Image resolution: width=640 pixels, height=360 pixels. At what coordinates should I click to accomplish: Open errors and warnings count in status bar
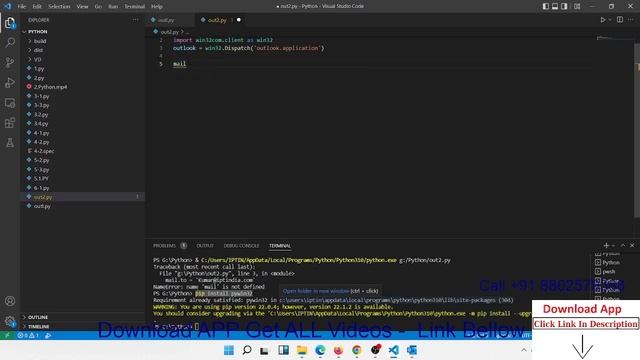click(x=28, y=335)
